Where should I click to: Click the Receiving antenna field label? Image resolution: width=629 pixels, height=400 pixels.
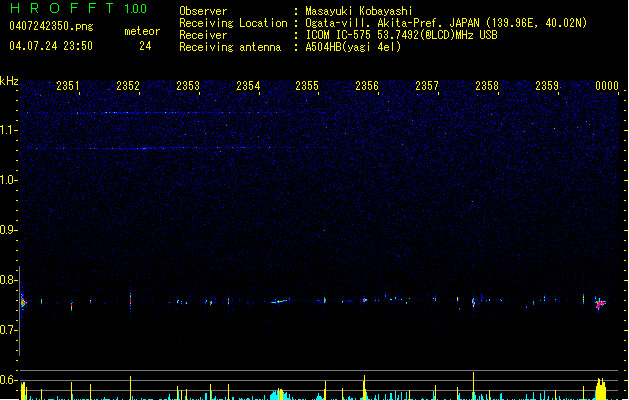click(x=230, y=47)
